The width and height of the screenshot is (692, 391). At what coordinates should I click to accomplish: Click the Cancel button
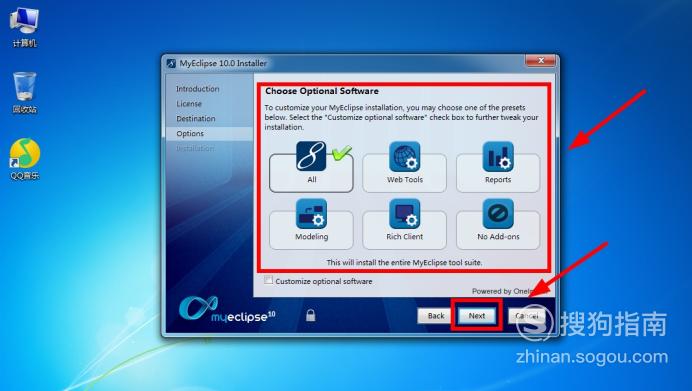527,316
